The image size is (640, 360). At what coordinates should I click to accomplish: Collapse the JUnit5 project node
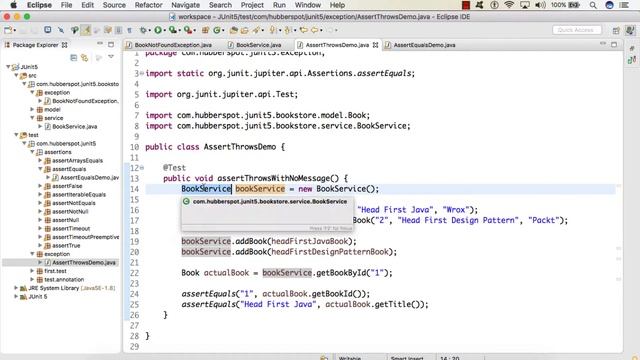[8, 67]
